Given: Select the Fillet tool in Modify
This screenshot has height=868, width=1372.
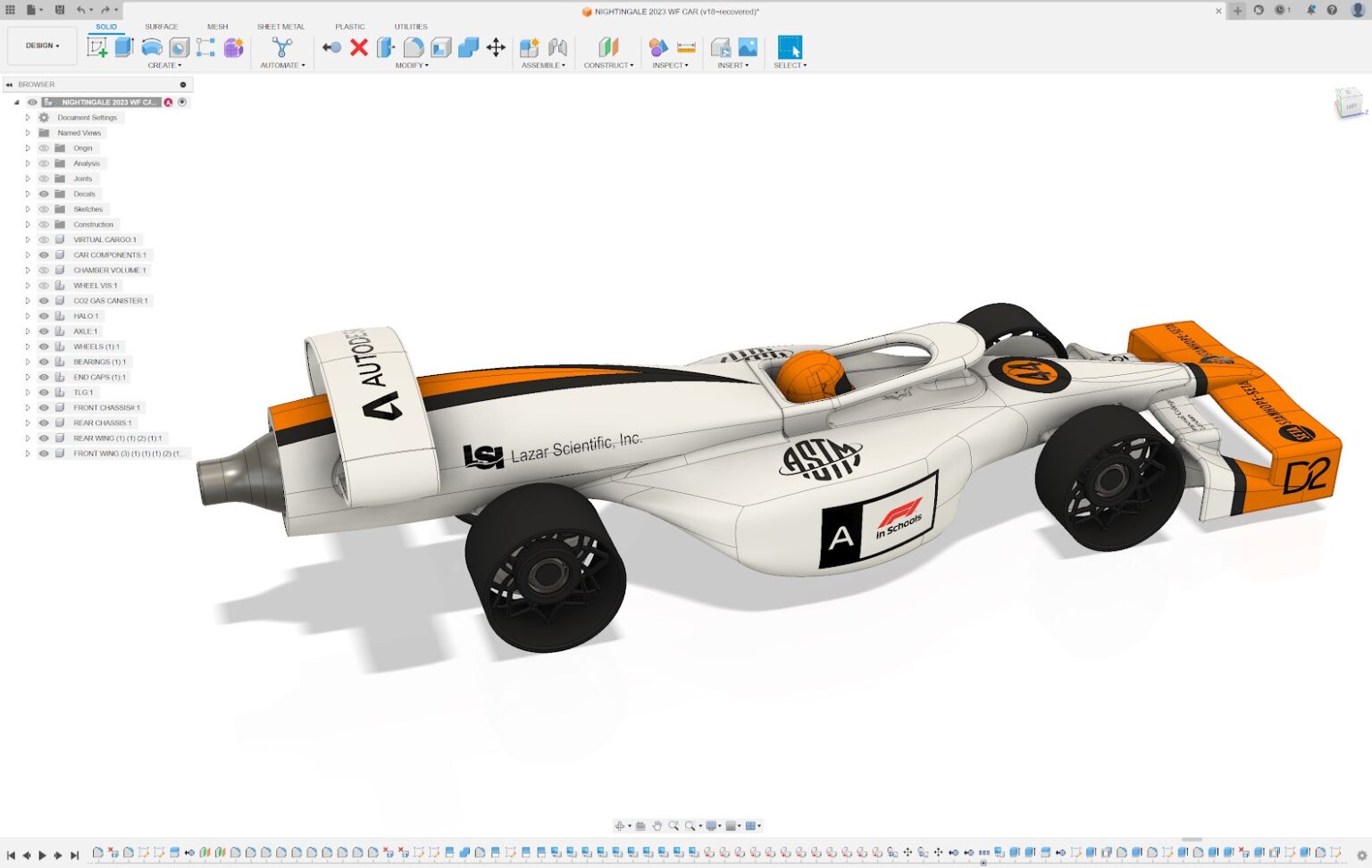Looking at the screenshot, I should [412, 47].
